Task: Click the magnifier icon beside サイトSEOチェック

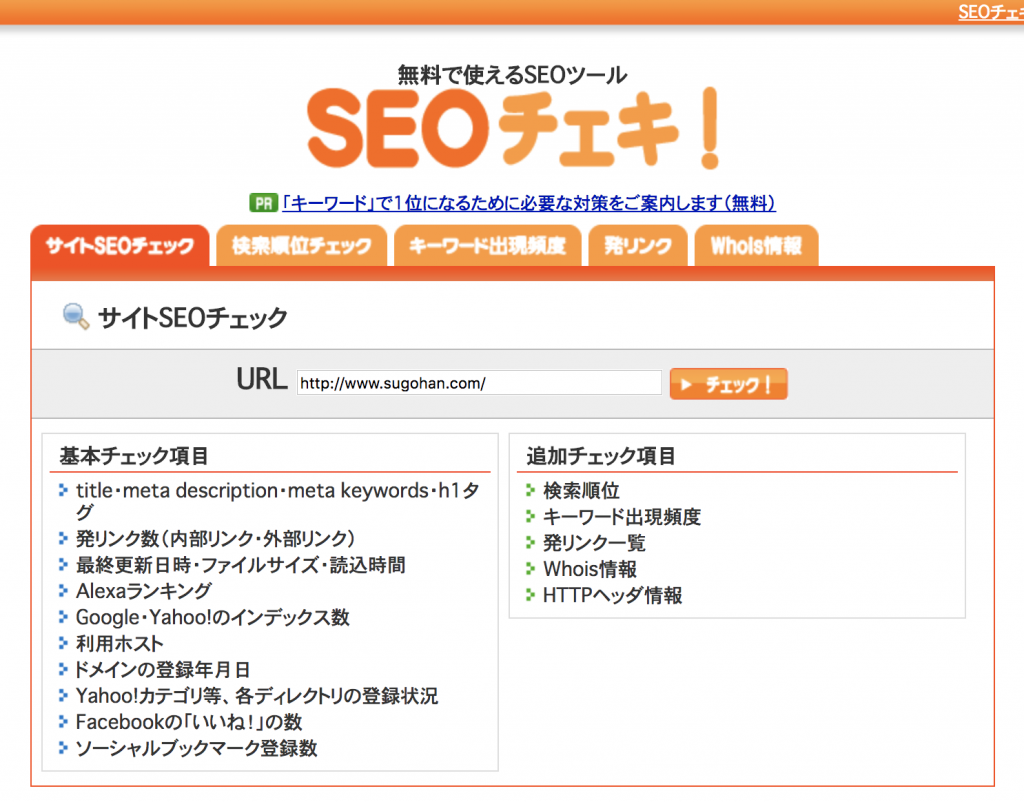Action: (x=75, y=316)
